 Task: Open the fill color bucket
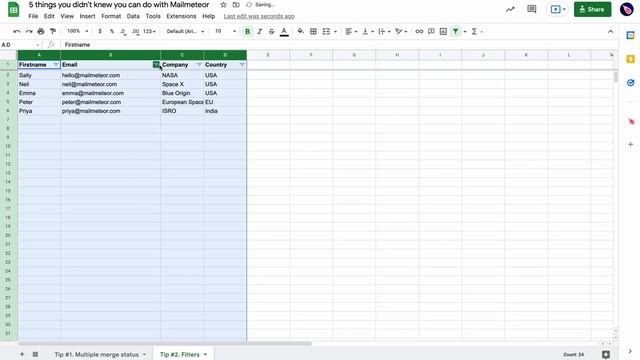[x=300, y=31]
